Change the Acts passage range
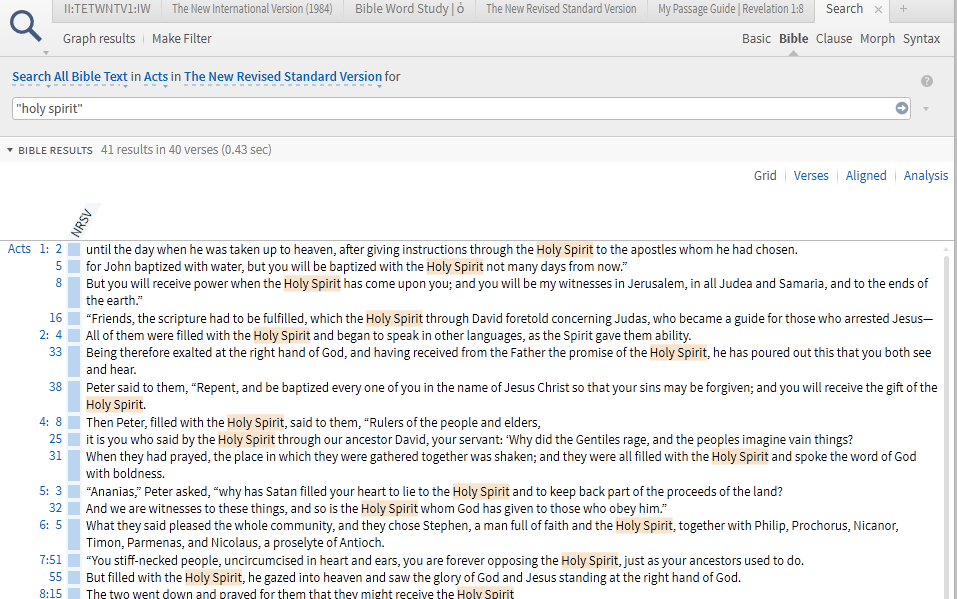 (x=156, y=77)
